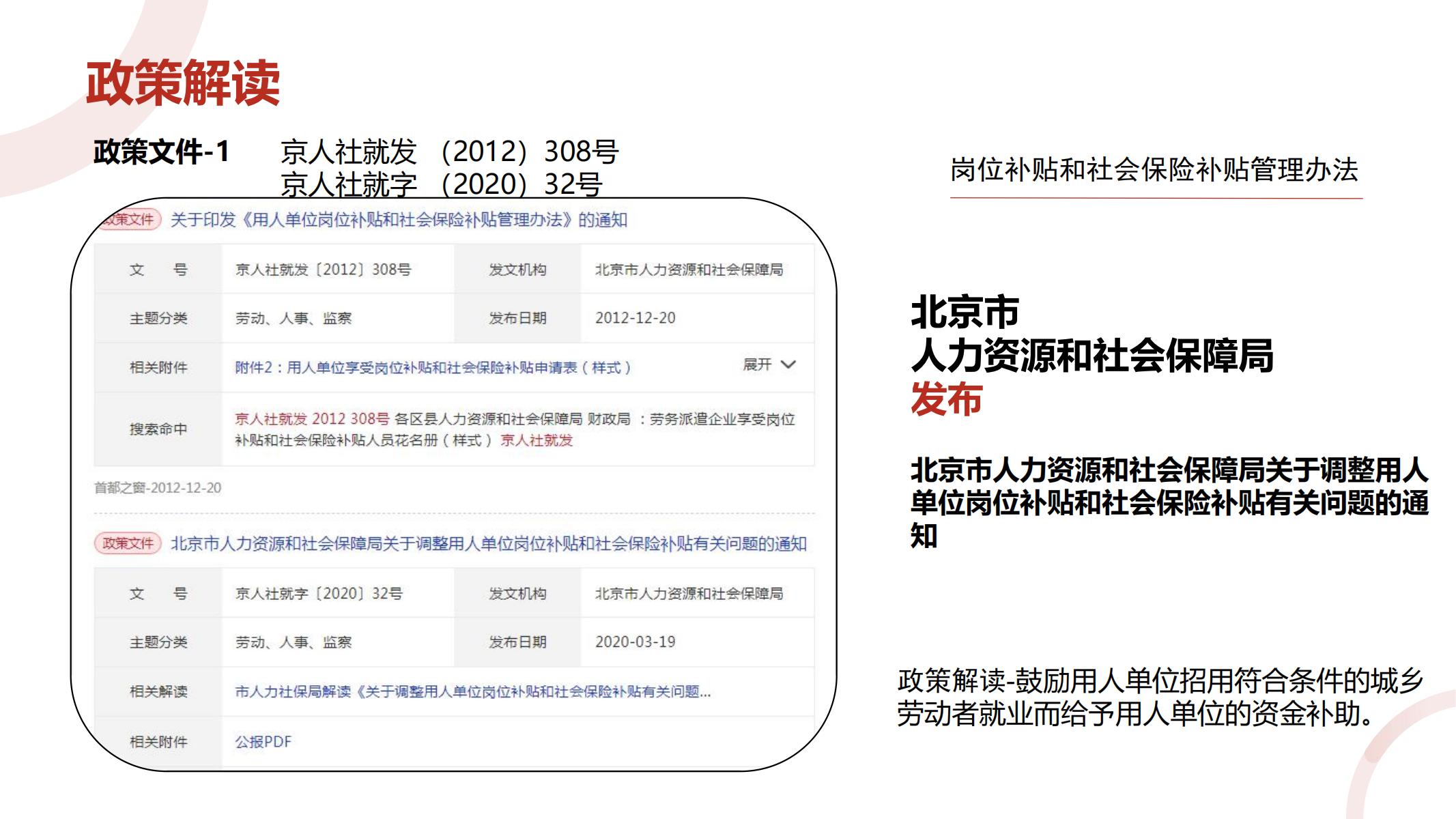This screenshot has width=1456, height=819.
Task: Open the 公报PDF attachment link
Action: [x=263, y=742]
